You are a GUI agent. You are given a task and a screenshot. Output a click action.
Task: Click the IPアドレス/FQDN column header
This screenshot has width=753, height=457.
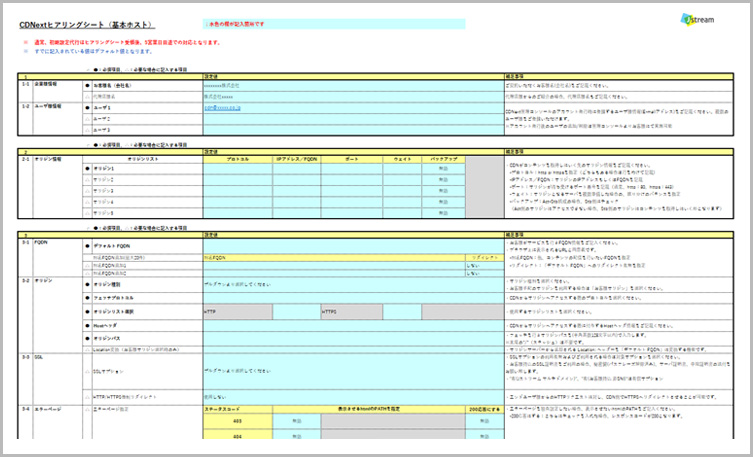[297, 159]
